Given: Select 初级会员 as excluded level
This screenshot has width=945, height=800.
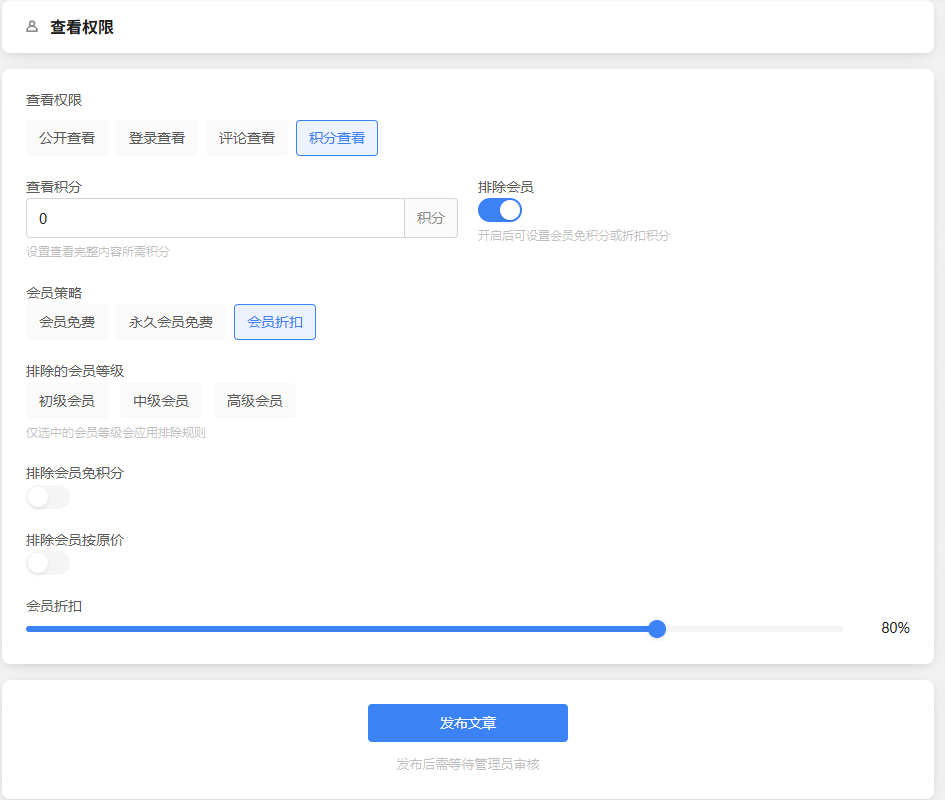Looking at the screenshot, I should [67, 401].
